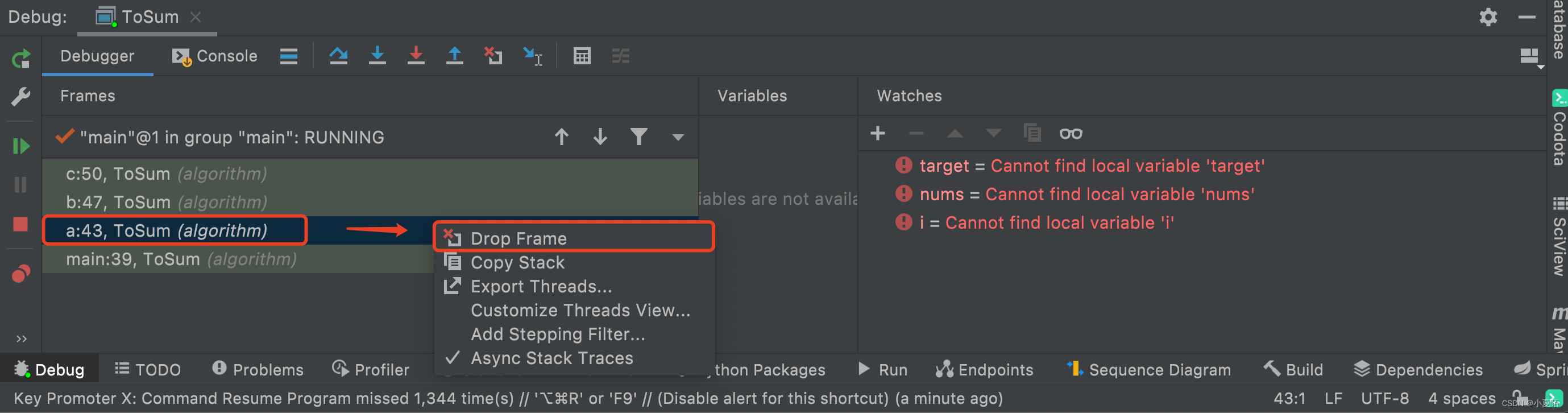Open the Evaluate Expression calculator
Image resolution: width=1568 pixels, height=413 pixels.
tap(581, 56)
